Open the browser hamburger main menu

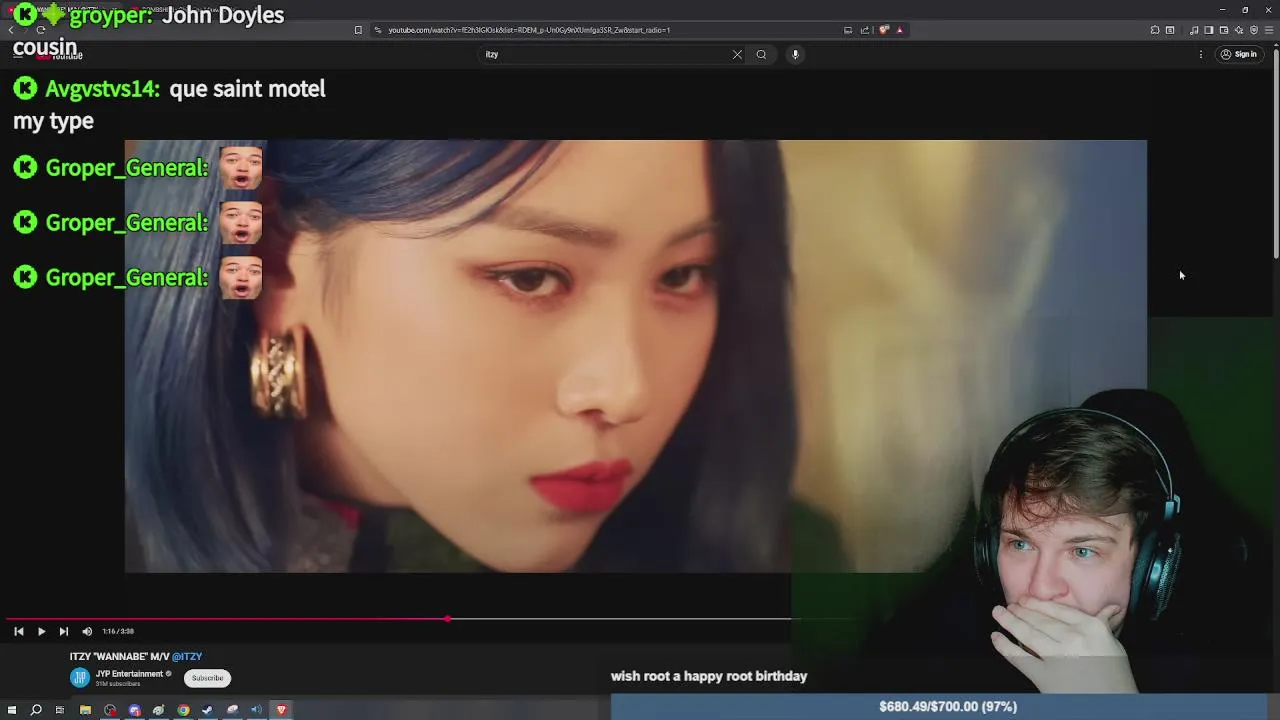[1270, 30]
